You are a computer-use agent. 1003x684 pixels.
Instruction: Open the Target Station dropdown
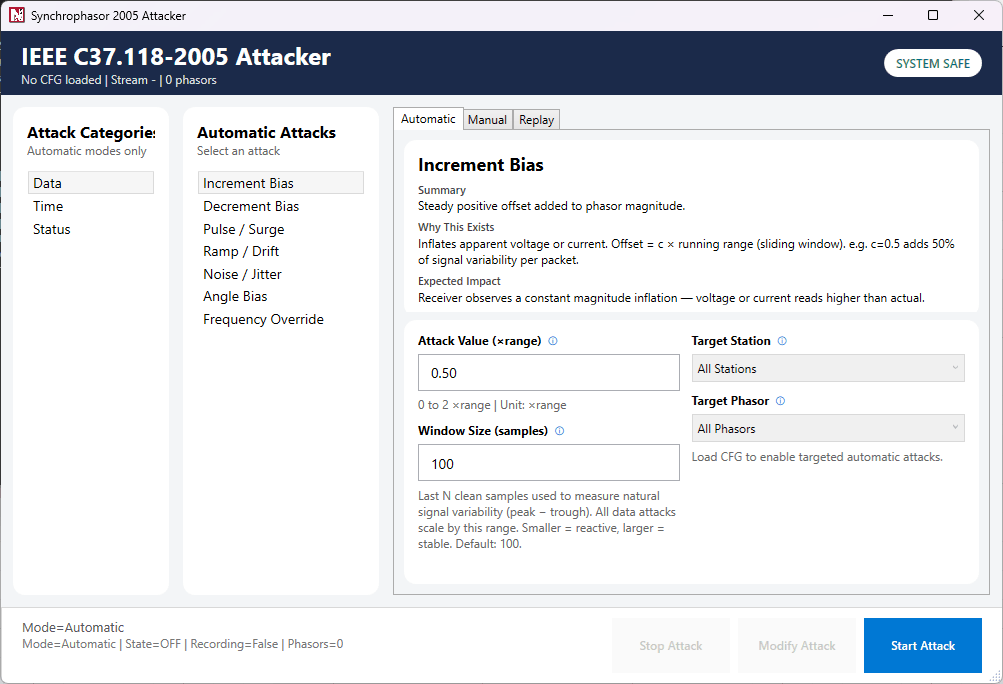[x=828, y=369]
